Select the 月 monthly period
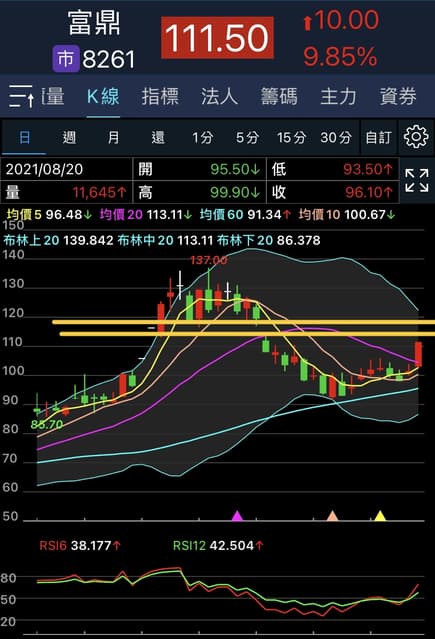This screenshot has width=435, height=639. pyautogui.click(x=113, y=137)
